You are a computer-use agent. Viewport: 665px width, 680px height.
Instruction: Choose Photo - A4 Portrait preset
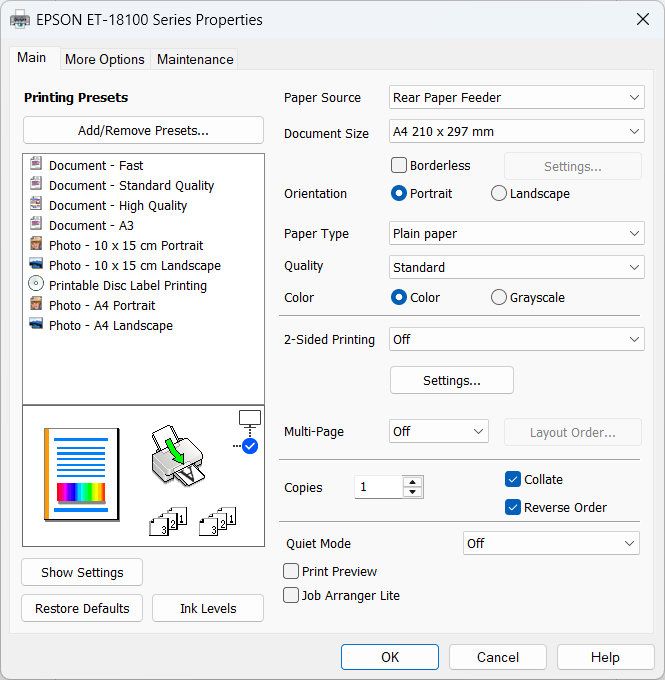click(102, 305)
